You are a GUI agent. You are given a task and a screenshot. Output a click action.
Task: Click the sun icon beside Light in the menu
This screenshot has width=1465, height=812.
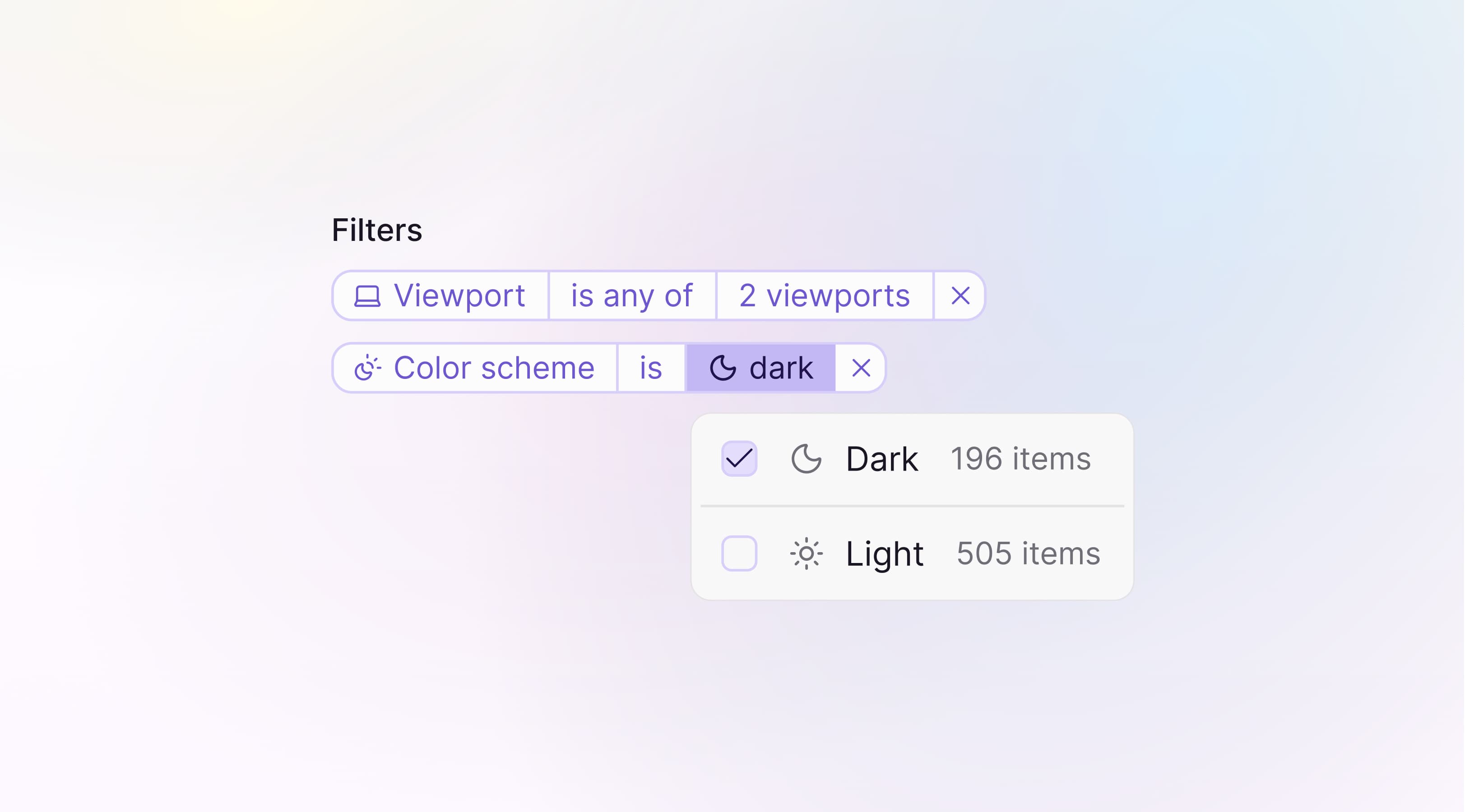[807, 552]
